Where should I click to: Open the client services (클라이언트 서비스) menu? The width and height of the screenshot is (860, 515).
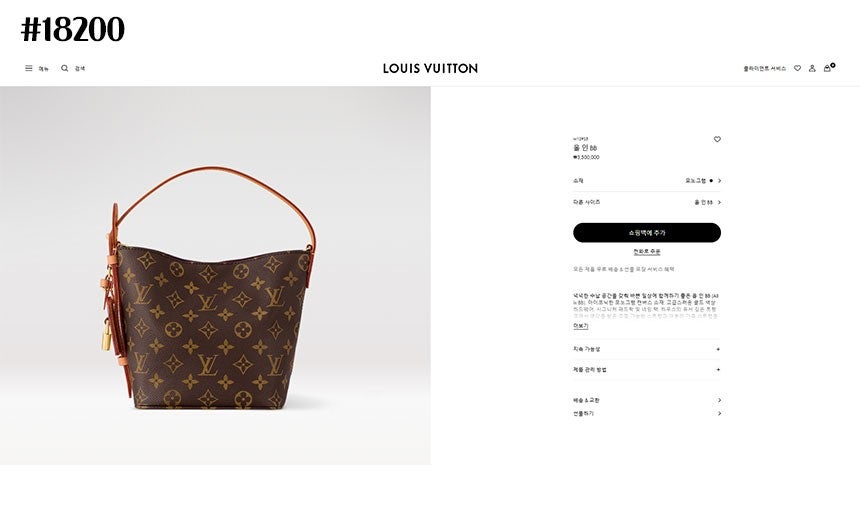tap(765, 69)
